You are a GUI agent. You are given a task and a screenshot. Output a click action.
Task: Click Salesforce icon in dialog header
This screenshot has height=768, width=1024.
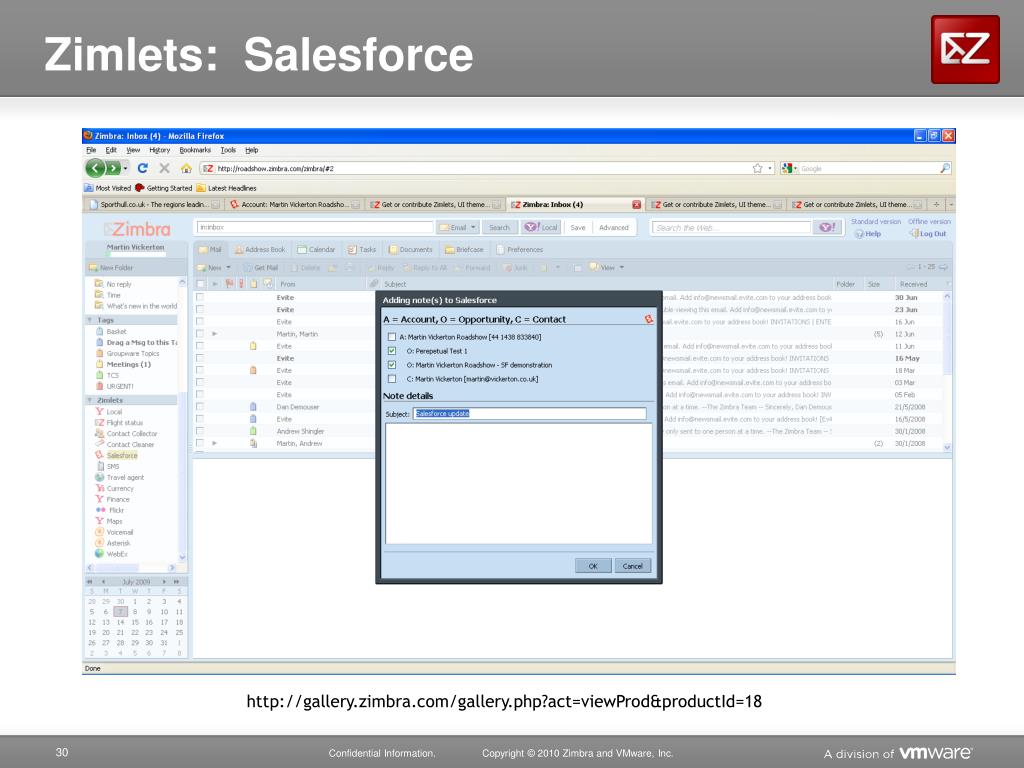click(x=648, y=319)
